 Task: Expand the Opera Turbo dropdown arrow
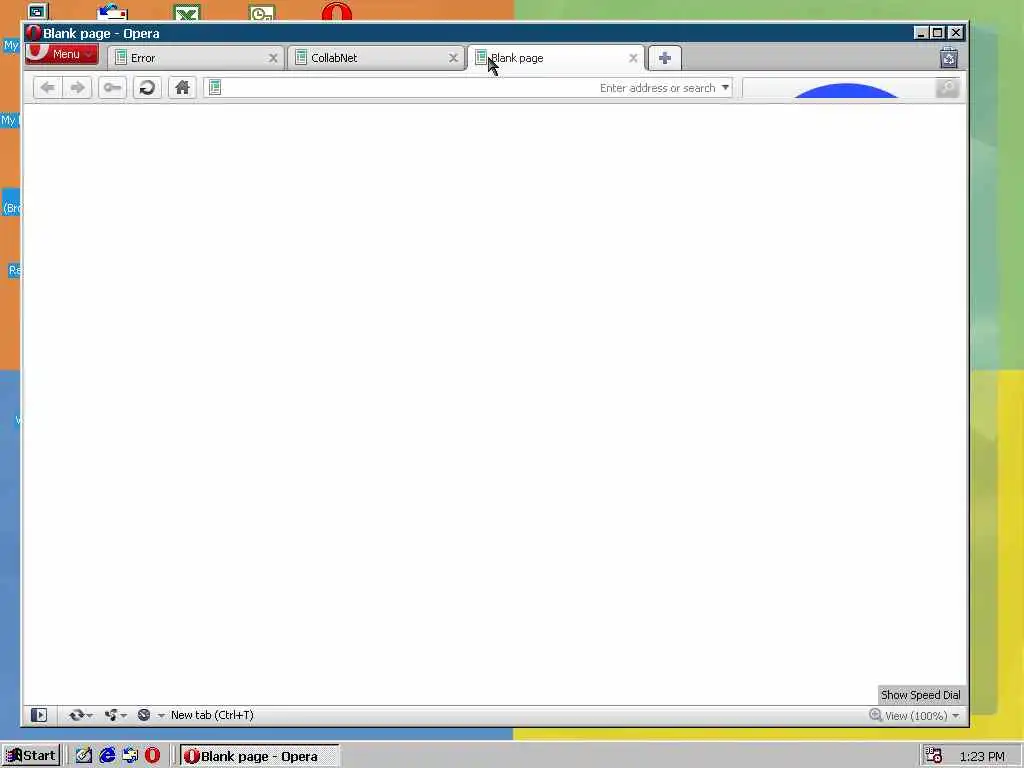[161, 716]
